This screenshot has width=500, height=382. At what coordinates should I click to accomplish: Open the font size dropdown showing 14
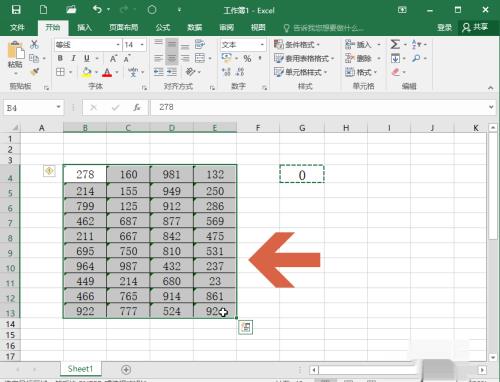142,45
